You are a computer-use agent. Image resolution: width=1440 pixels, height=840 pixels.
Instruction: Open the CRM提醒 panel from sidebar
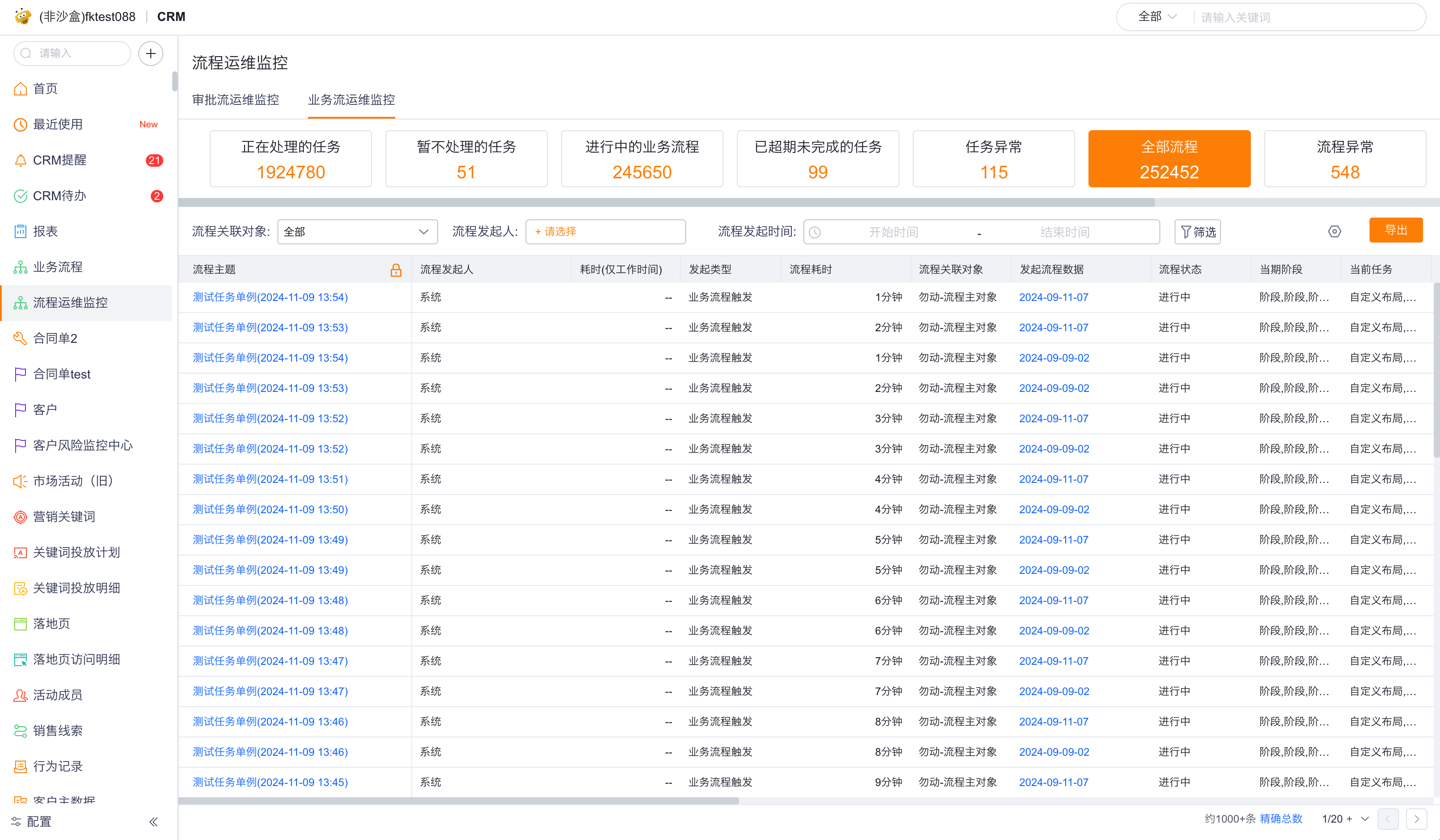point(59,160)
